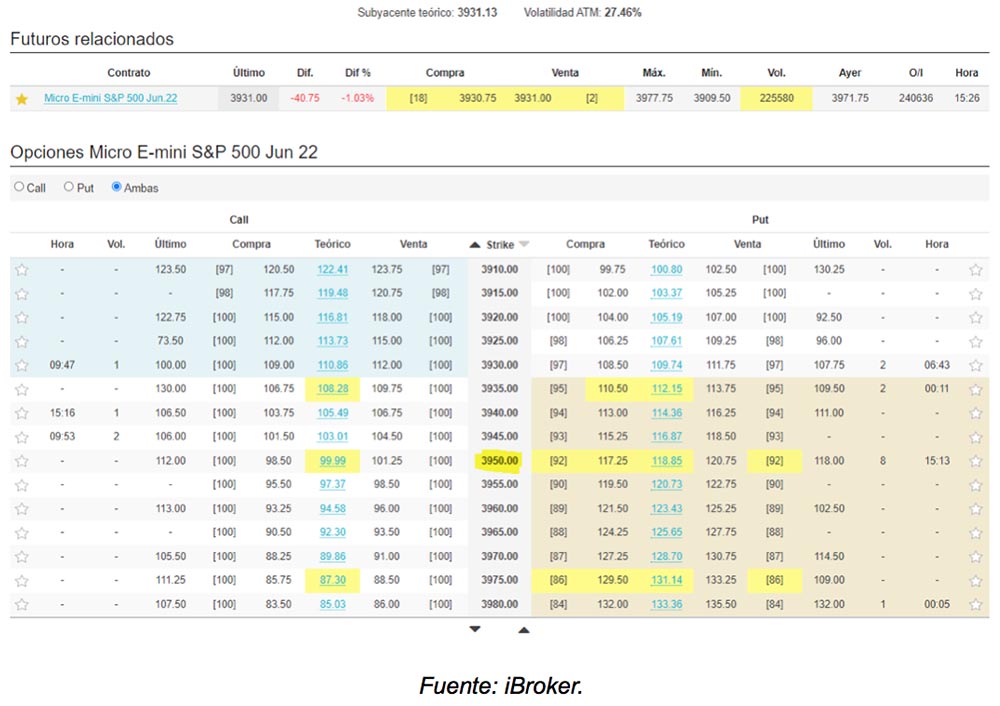Click the 3980.00 strike cell
The width and height of the screenshot is (1000, 706).
point(499,604)
